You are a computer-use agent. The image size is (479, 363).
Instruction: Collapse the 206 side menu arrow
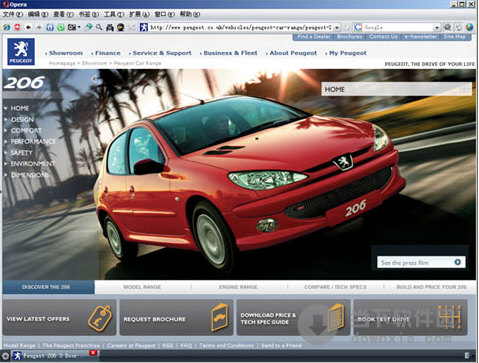click(94, 79)
